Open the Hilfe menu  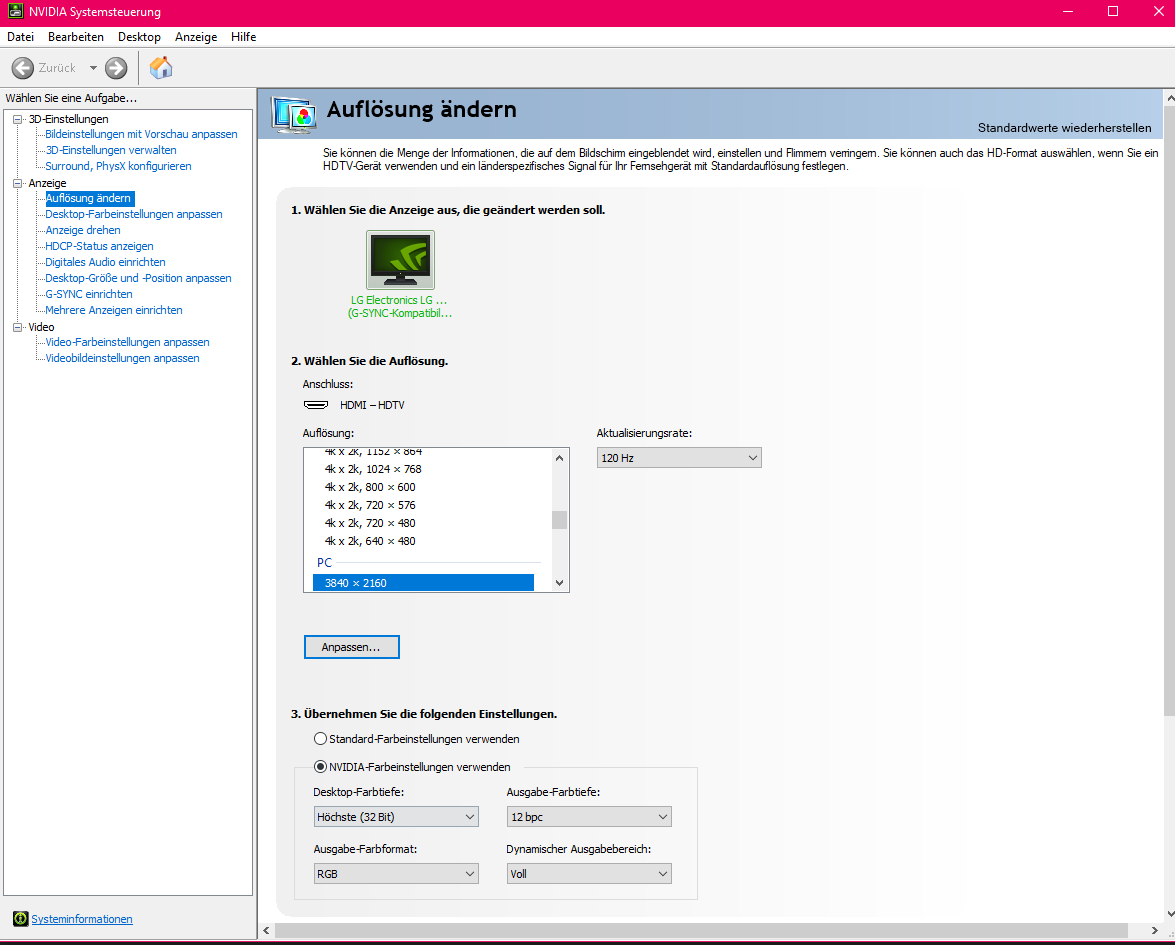244,37
